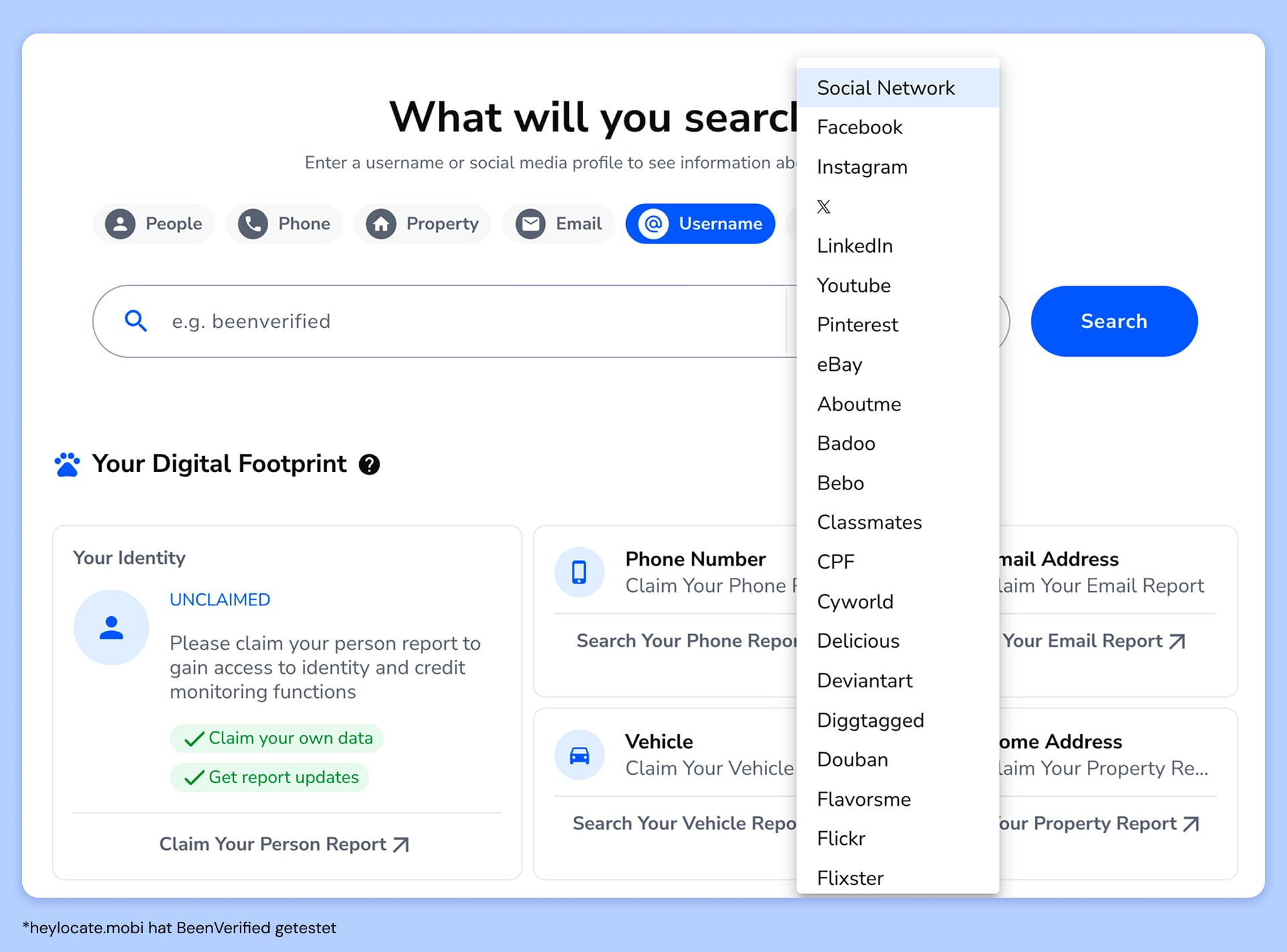The height and width of the screenshot is (952, 1287).
Task: Open the Search Your Vehicle Report link
Action: tap(684, 823)
